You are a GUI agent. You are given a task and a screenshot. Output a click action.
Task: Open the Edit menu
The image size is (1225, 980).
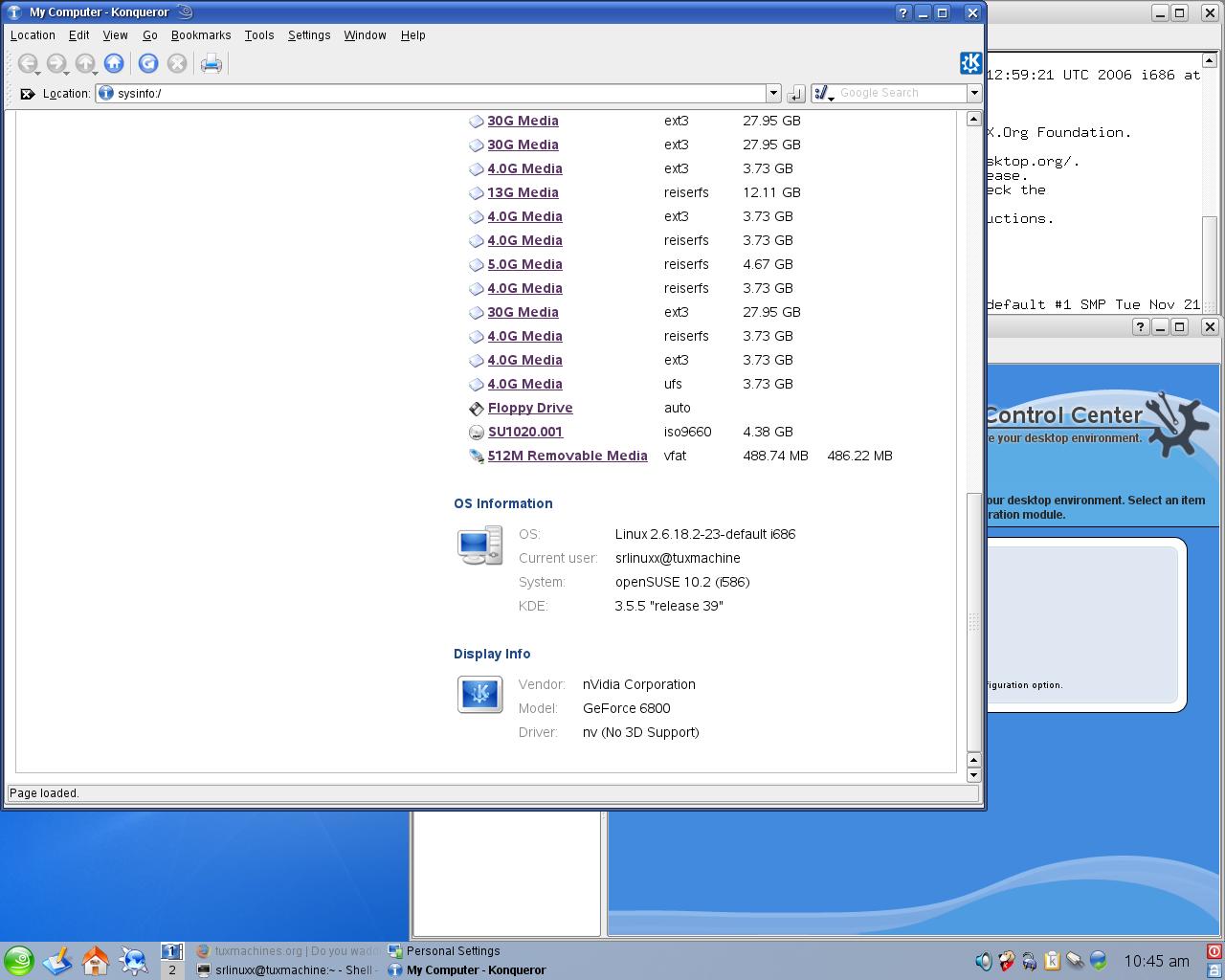79,35
